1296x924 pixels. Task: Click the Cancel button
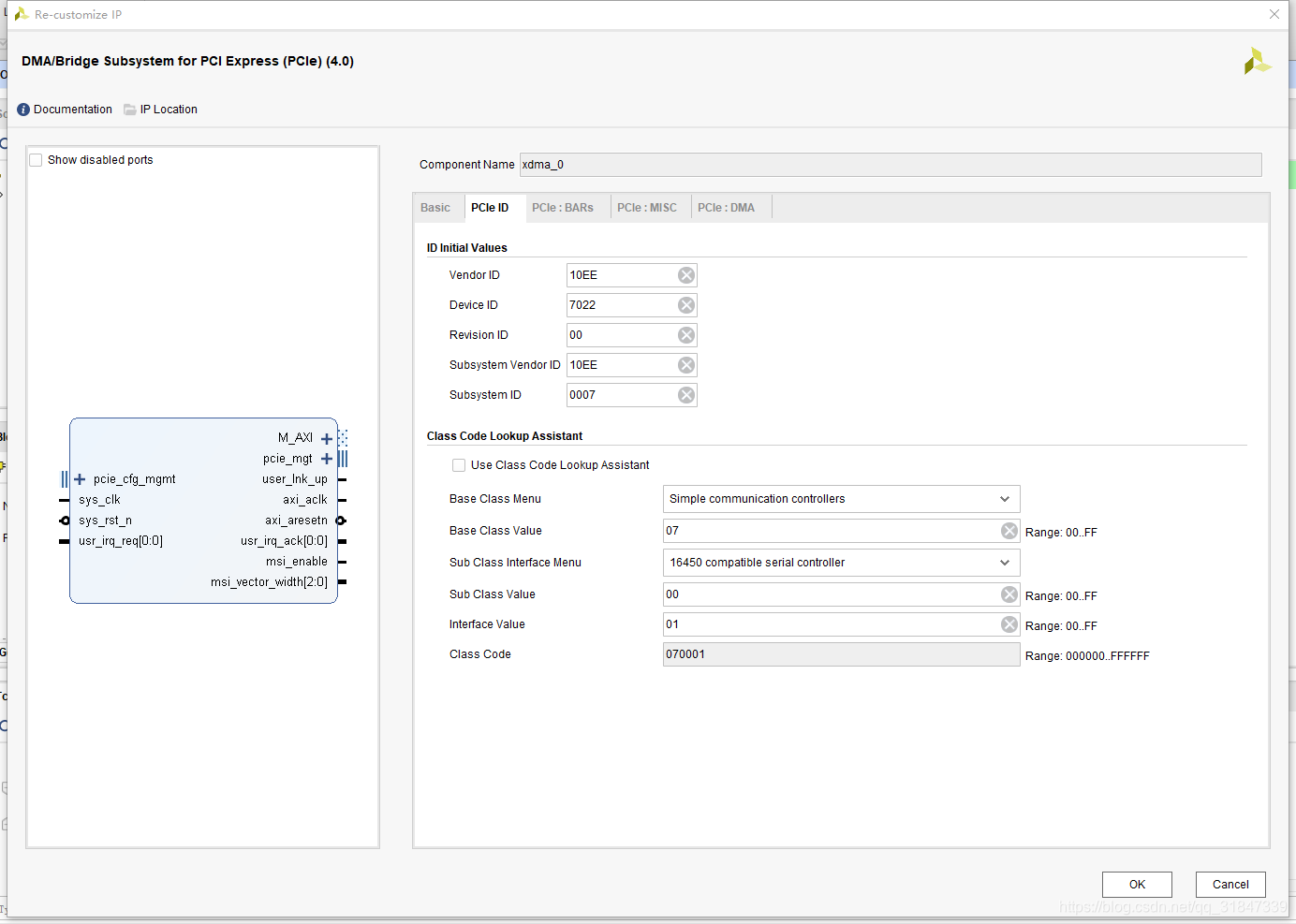(1230, 885)
